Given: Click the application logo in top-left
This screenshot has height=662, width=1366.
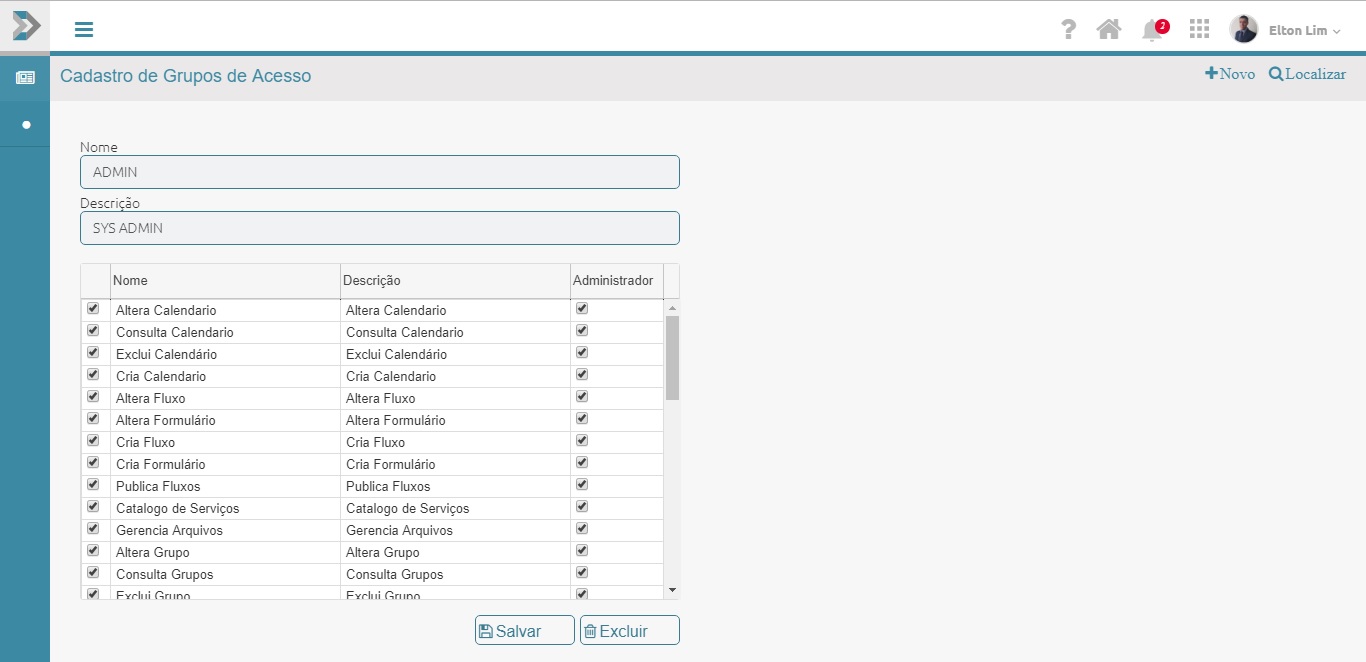Looking at the screenshot, I should click(25, 25).
